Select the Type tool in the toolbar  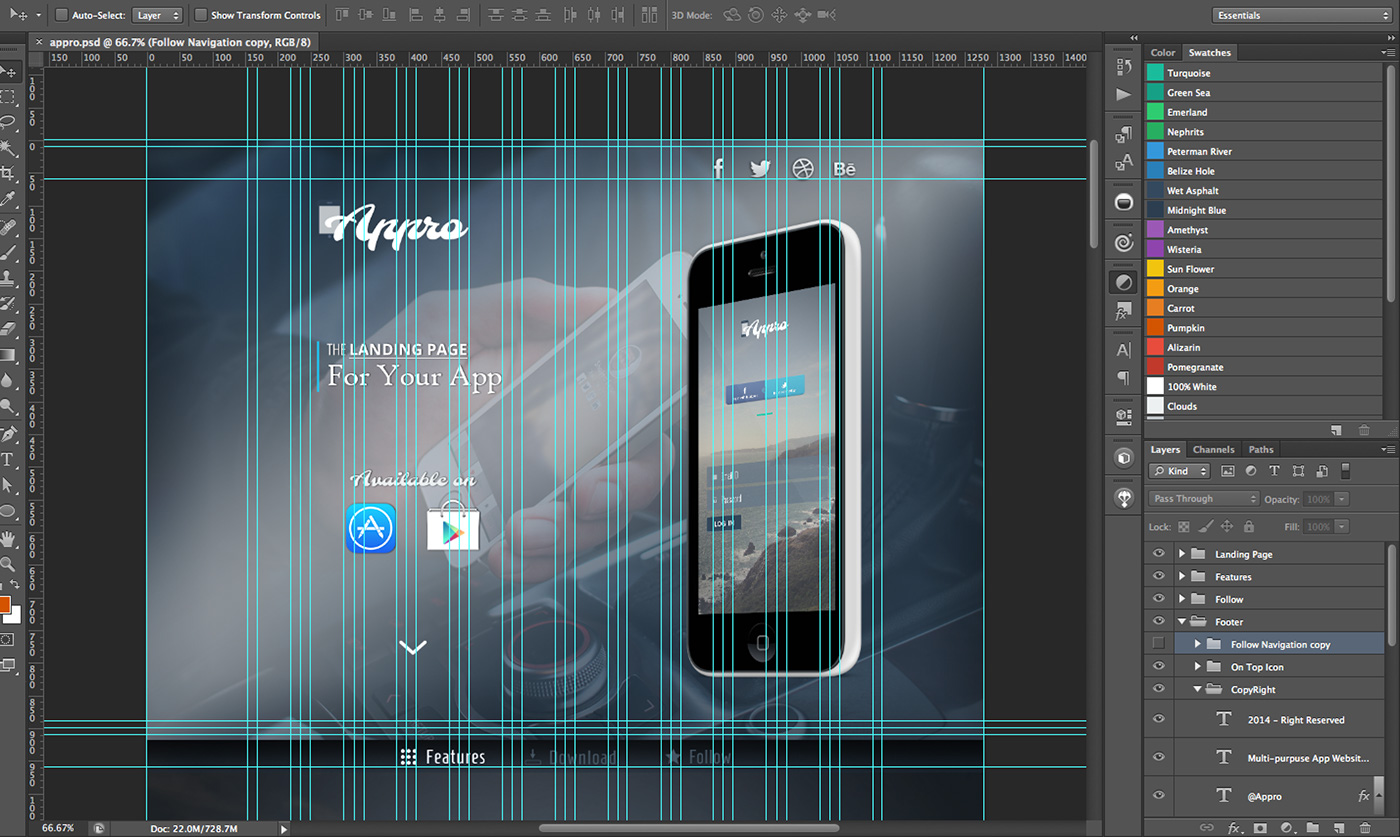(8, 460)
